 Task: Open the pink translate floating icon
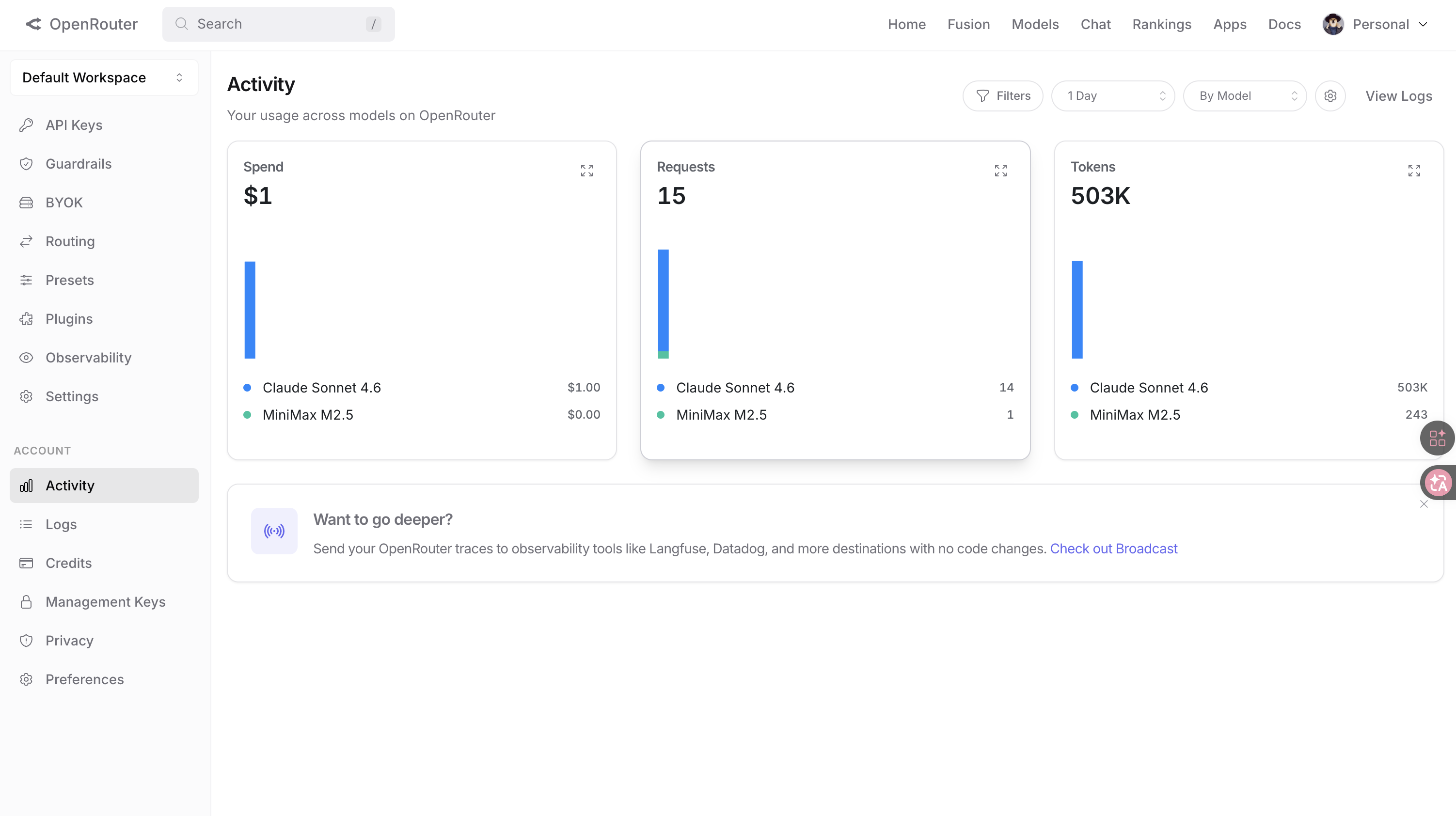pyautogui.click(x=1438, y=483)
